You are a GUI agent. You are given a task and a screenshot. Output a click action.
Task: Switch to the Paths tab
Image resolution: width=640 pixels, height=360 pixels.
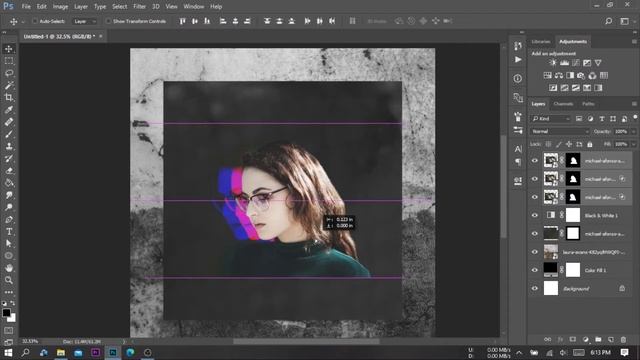(588, 104)
